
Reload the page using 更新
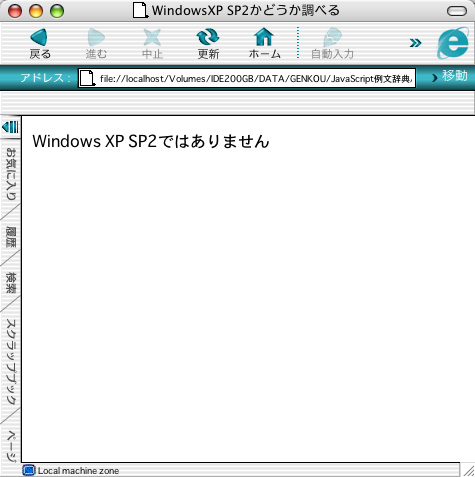click(x=208, y=43)
